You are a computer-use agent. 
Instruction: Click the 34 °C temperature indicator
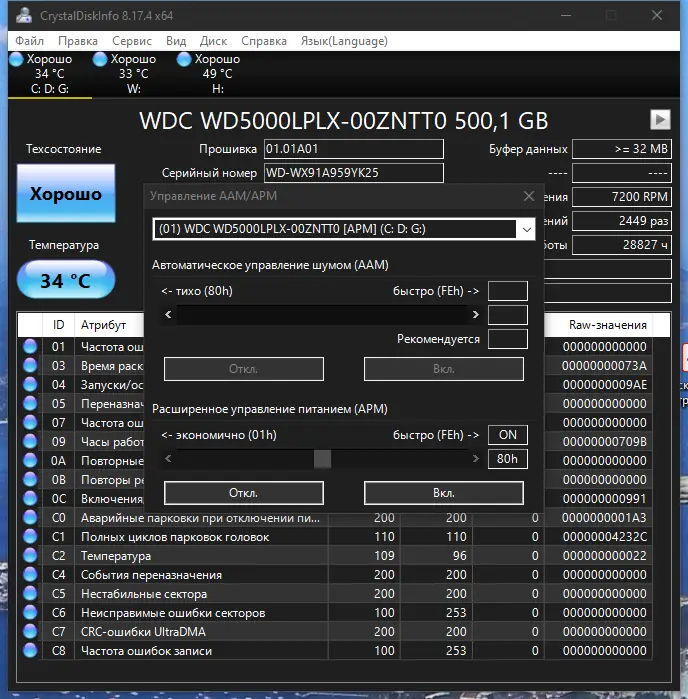tap(66, 280)
